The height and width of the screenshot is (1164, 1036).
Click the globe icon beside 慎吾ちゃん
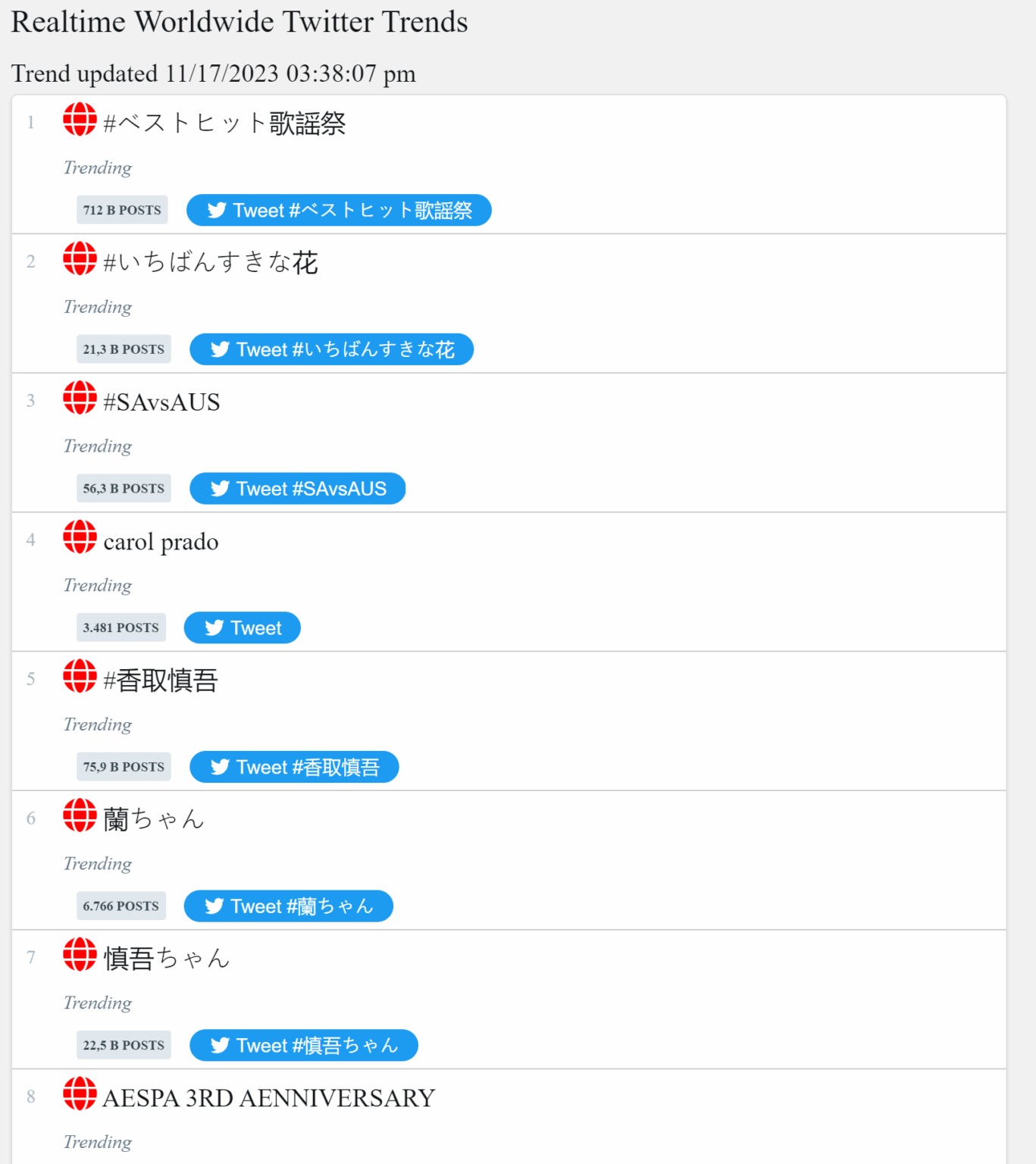pyautogui.click(x=80, y=954)
